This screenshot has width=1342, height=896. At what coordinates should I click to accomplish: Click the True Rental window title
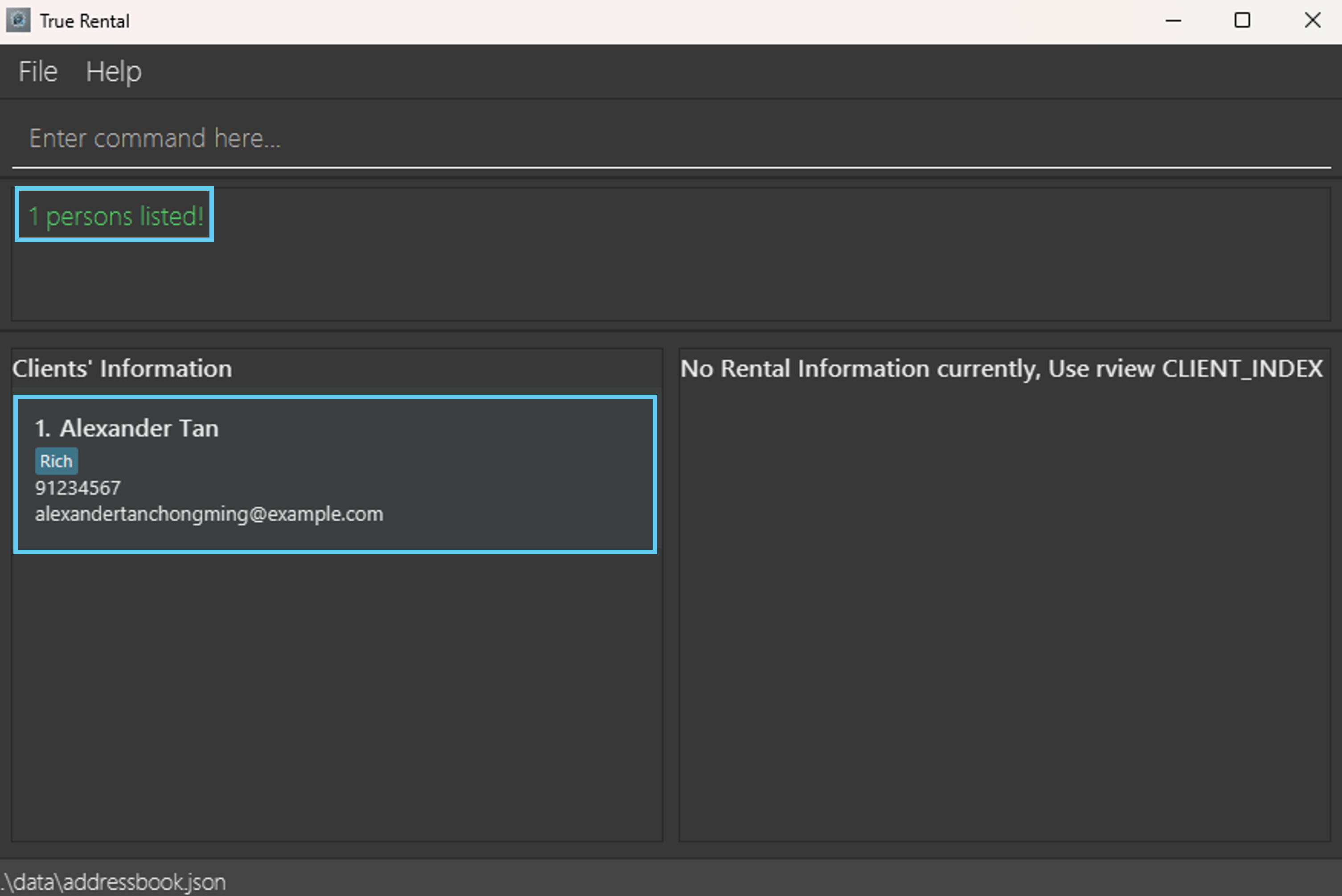(x=85, y=21)
